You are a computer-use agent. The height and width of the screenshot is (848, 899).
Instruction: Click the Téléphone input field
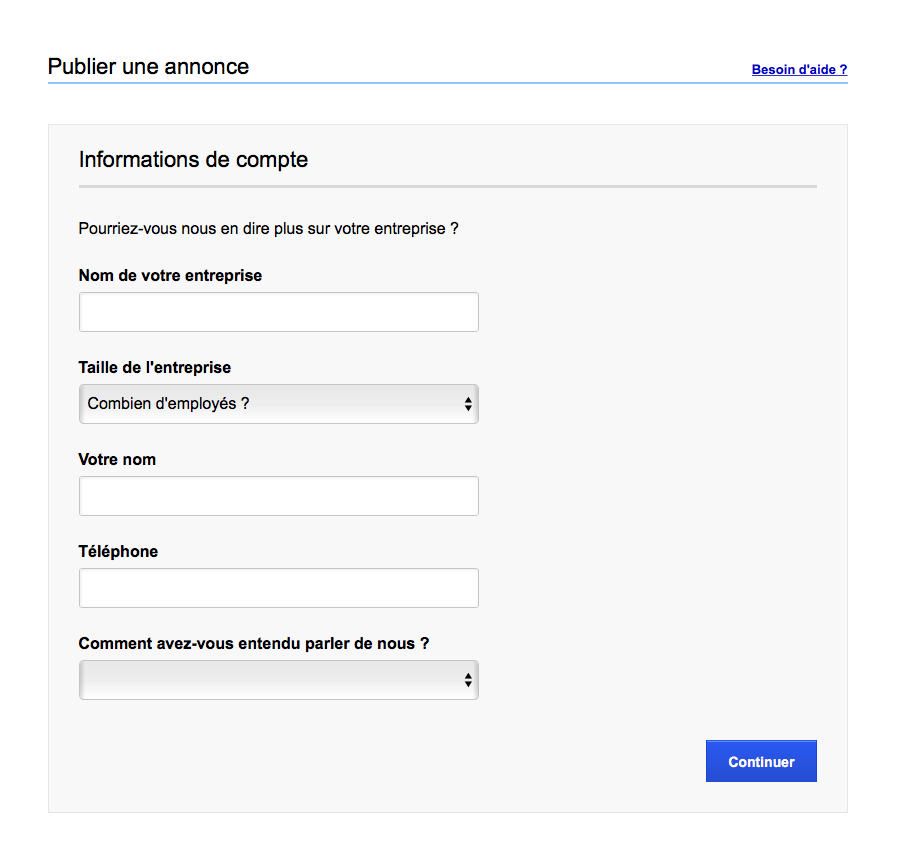[279, 588]
